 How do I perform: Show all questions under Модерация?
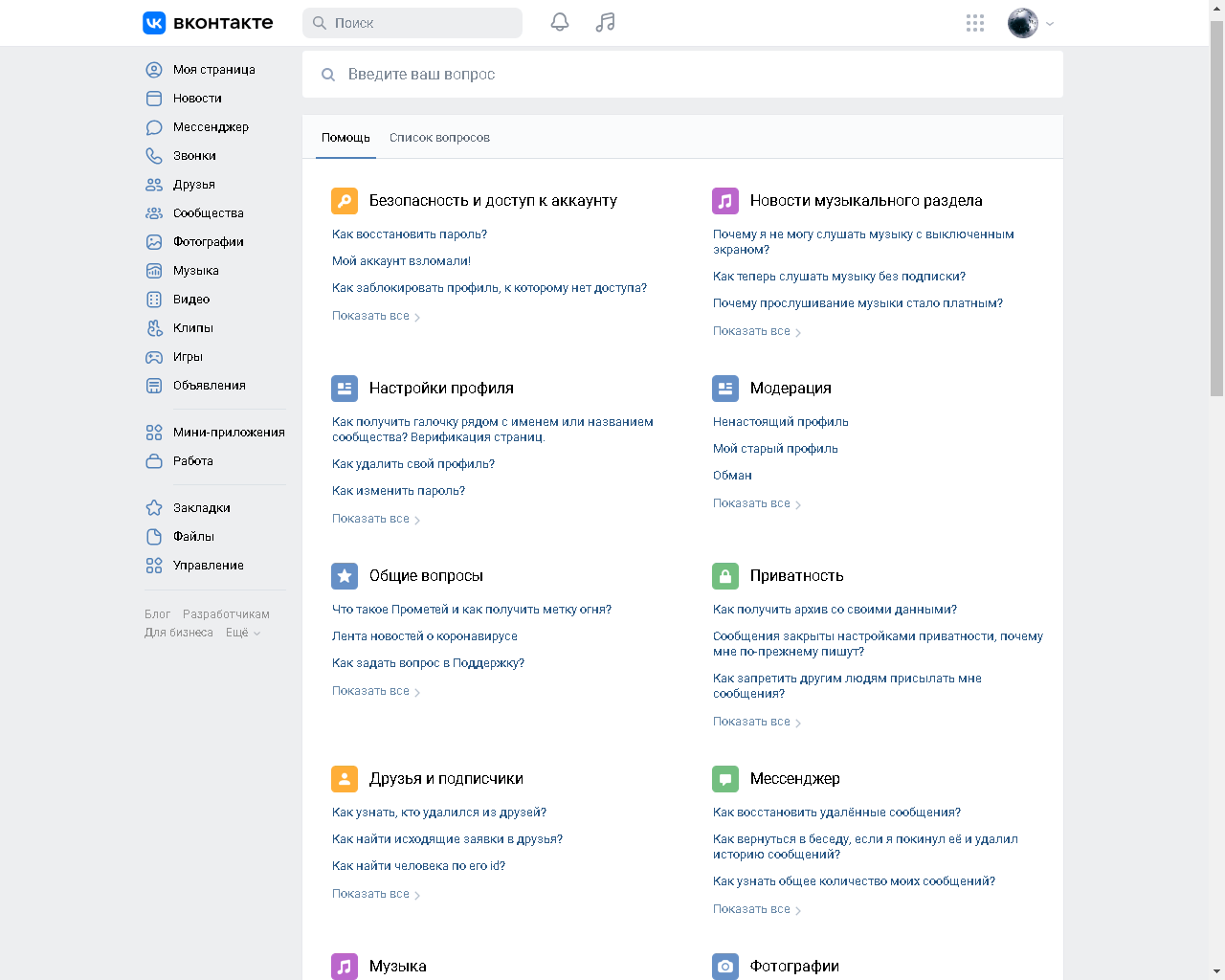pyautogui.click(x=756, y=503)
